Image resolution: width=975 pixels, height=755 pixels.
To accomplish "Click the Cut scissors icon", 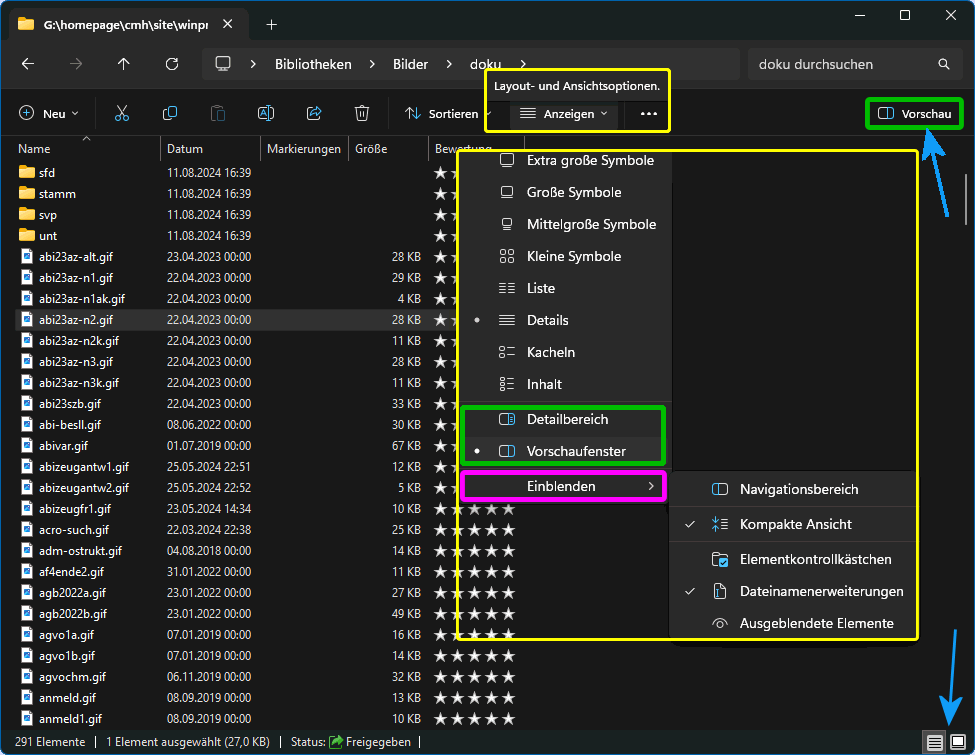I will pos(122,114).
